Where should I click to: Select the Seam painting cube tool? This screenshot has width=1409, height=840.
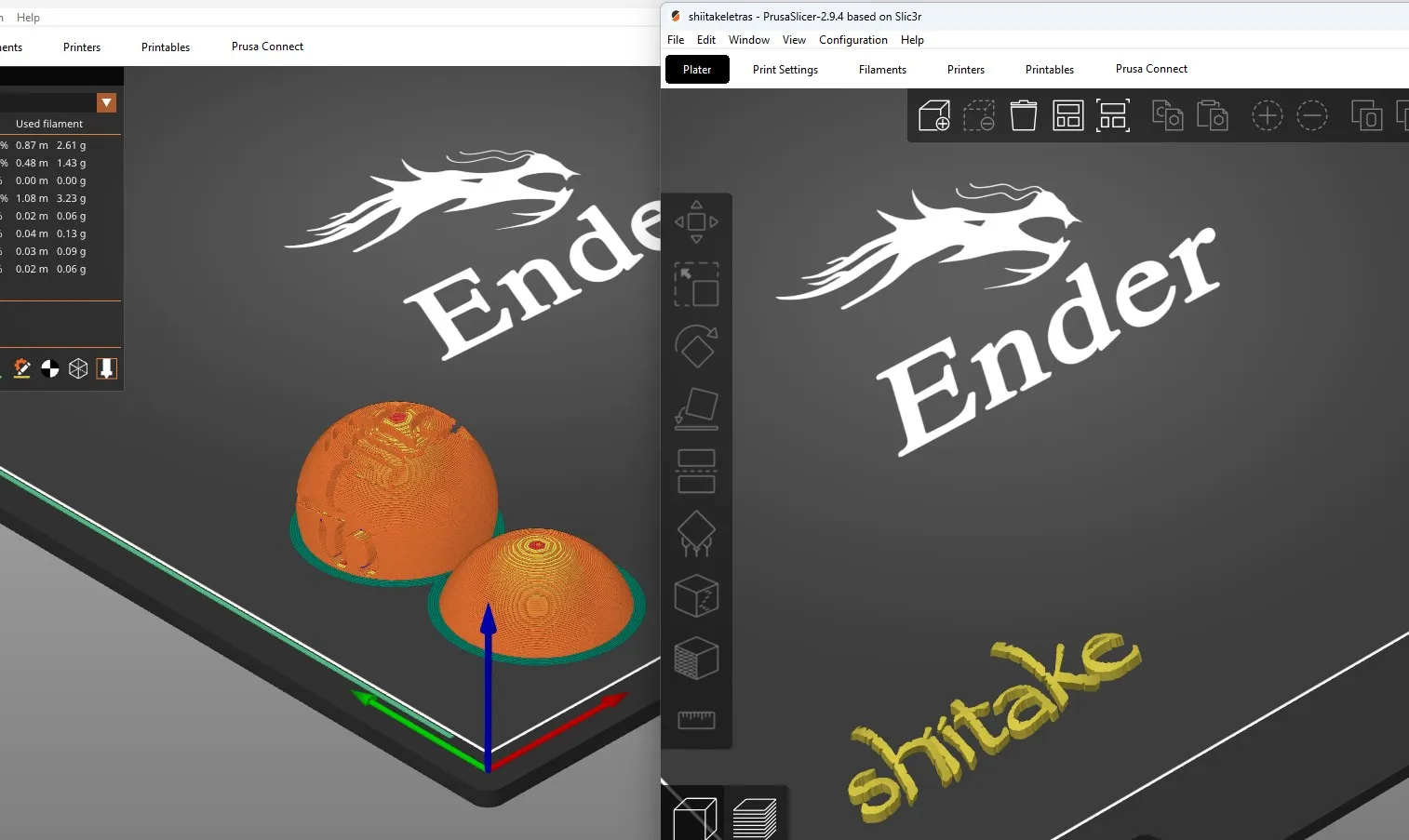pyautogui.click(x=696, y=596)
